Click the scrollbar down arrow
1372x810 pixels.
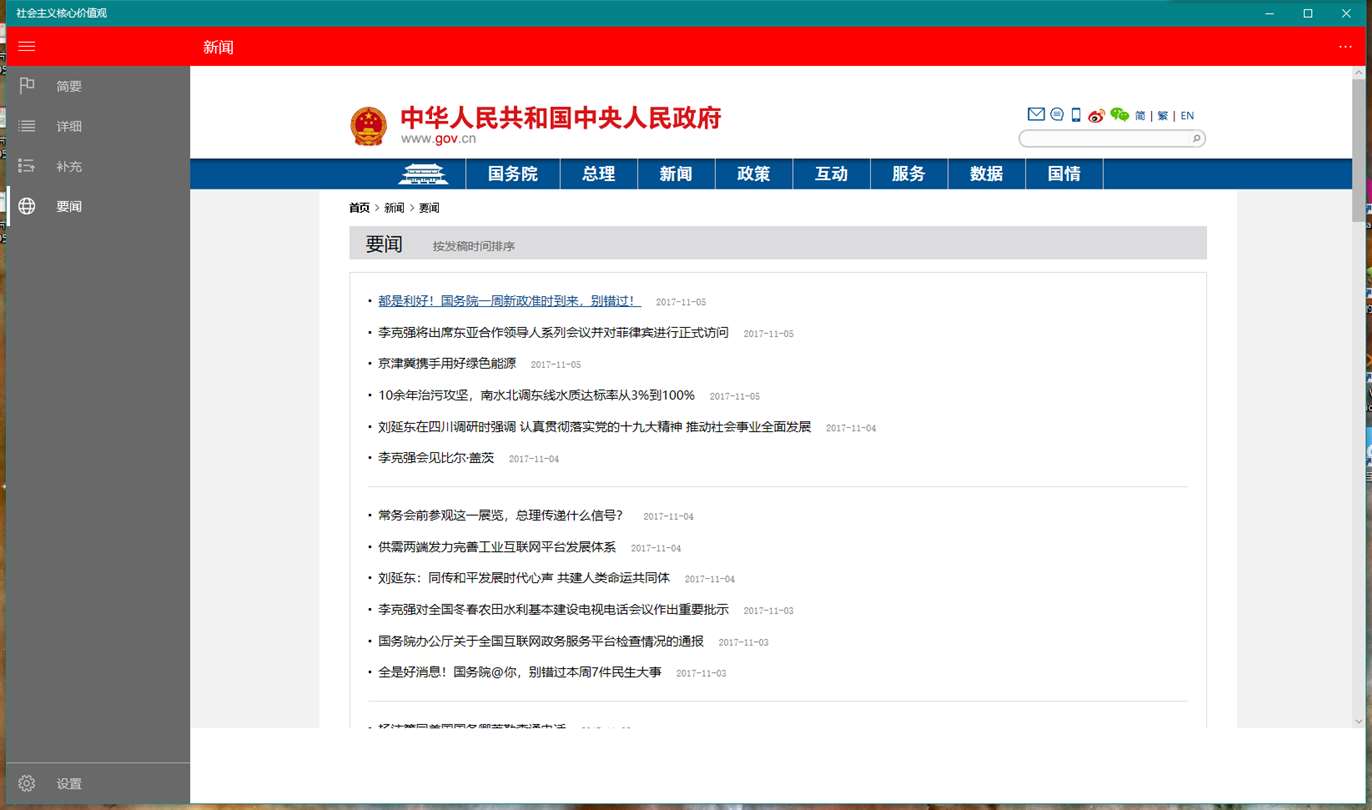pyautogui.click(x=1358, y=720)
